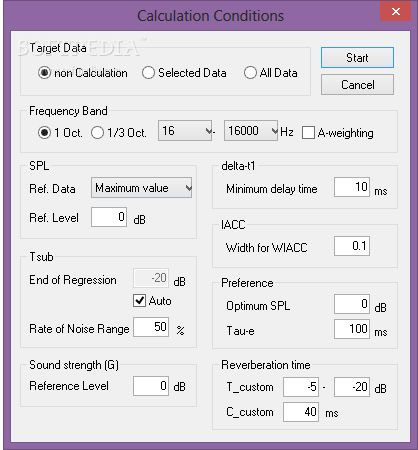Uncheck the Auto checkbox under Tsub
This screenshot has height=450, width=418.
coord(152,301)
